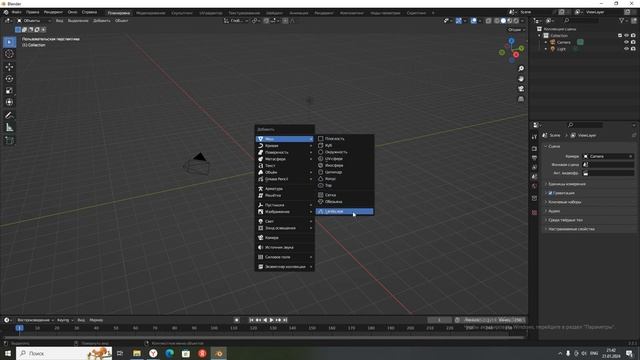Select the Annotate pencil tool
This screenshot has width=640, height=360.
[9, 116]
